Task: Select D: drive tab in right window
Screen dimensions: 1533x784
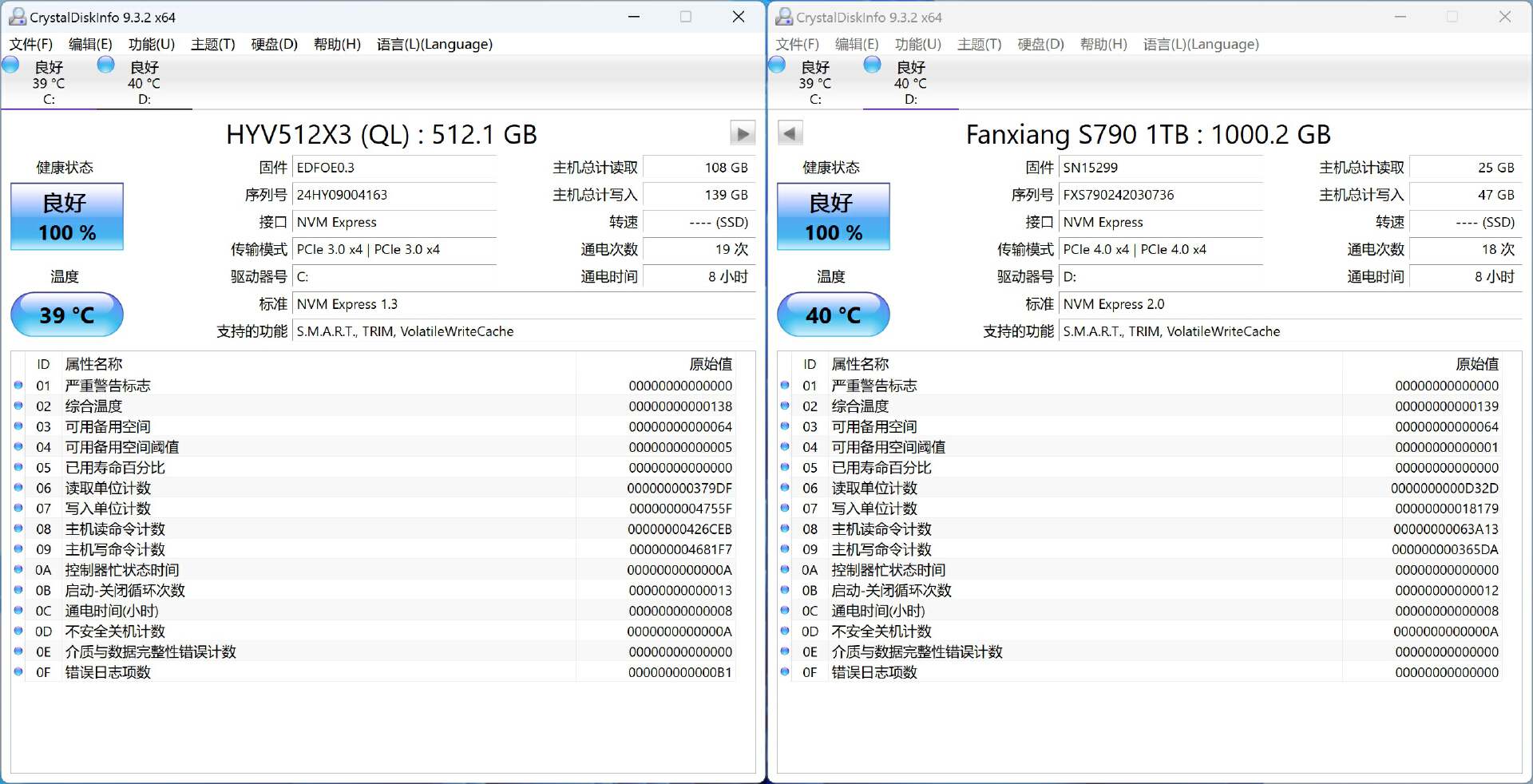Action: click(x=911, y=82)
